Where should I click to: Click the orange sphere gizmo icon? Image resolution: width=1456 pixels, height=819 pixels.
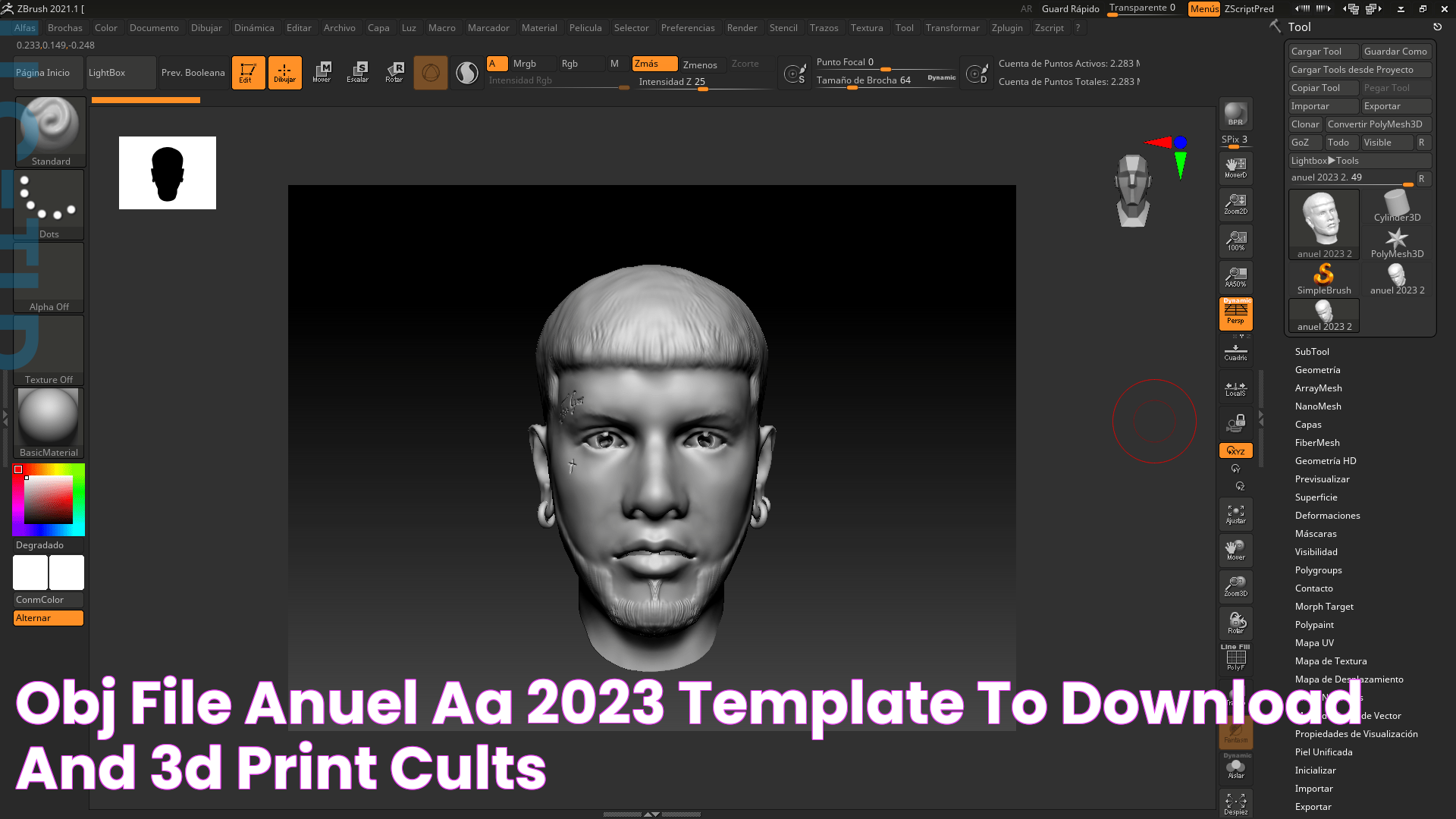coord(431,73)
